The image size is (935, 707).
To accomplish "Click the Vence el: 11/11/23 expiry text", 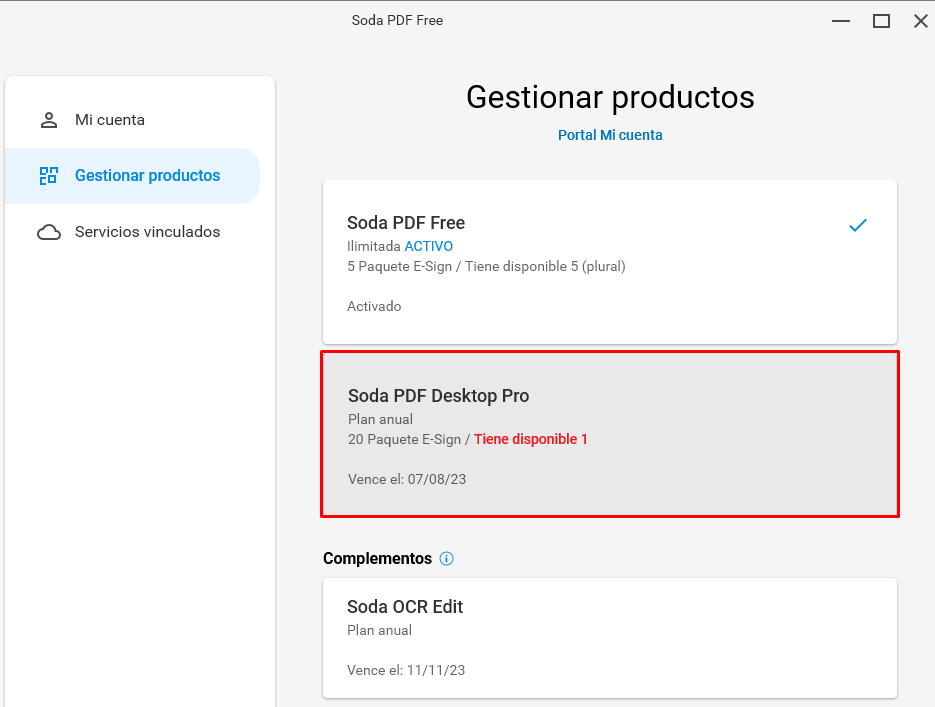I will click(406, 671).
